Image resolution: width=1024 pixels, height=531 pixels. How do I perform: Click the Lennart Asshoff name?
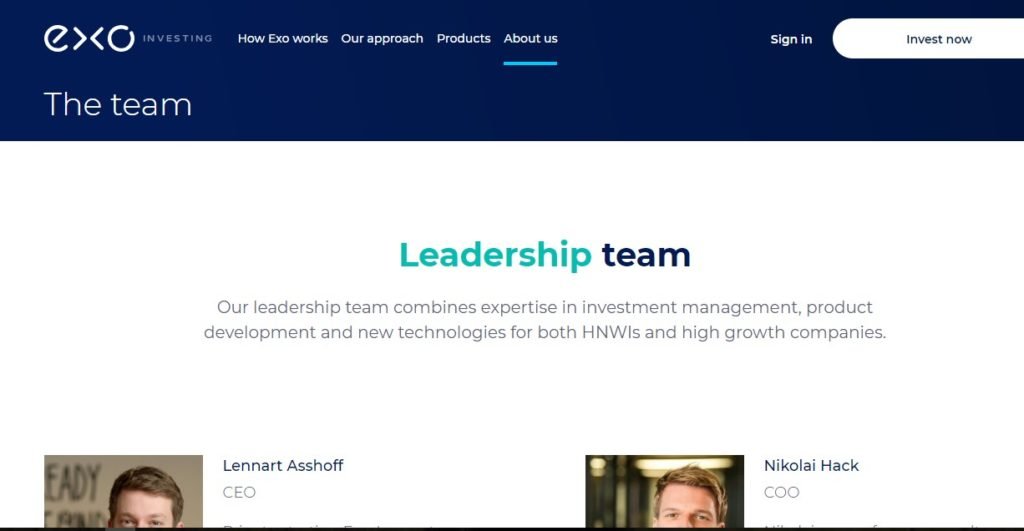[283, 466]
